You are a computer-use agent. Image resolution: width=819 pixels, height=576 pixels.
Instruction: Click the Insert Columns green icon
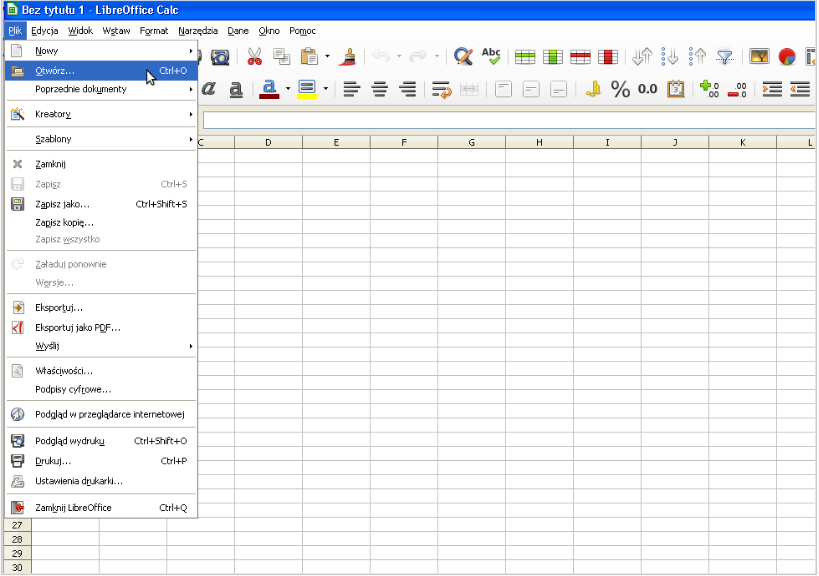point(553,56)
